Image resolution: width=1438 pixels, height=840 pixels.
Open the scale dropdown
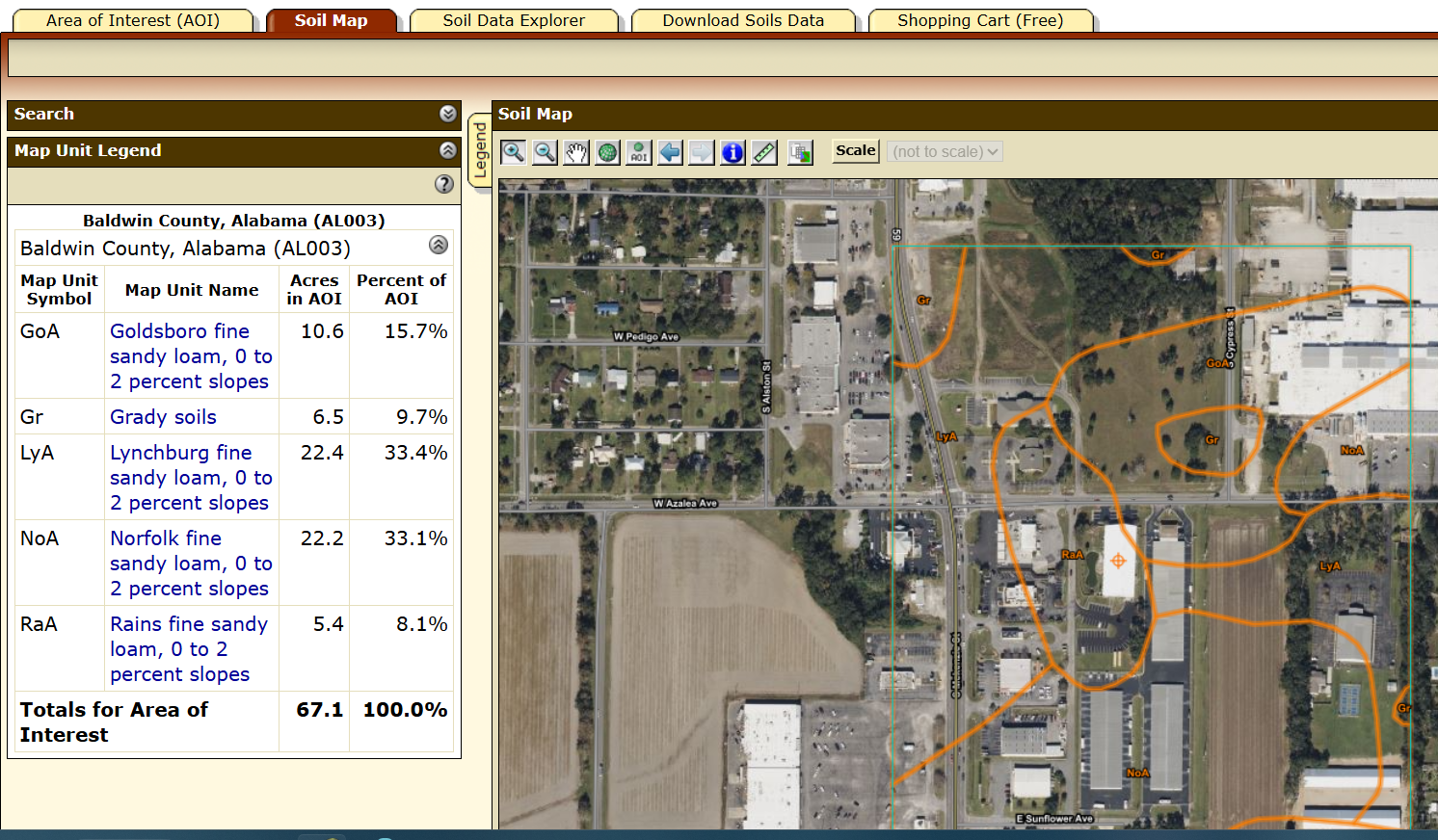coord(945,152)
